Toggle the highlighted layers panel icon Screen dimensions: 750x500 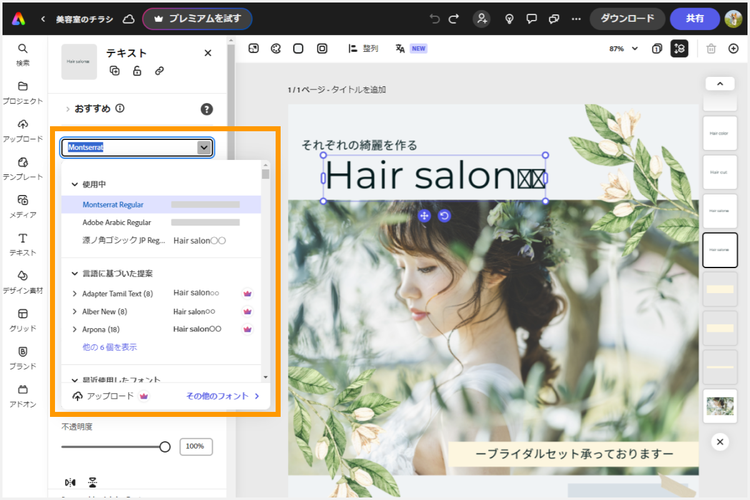tap(679, 48)
